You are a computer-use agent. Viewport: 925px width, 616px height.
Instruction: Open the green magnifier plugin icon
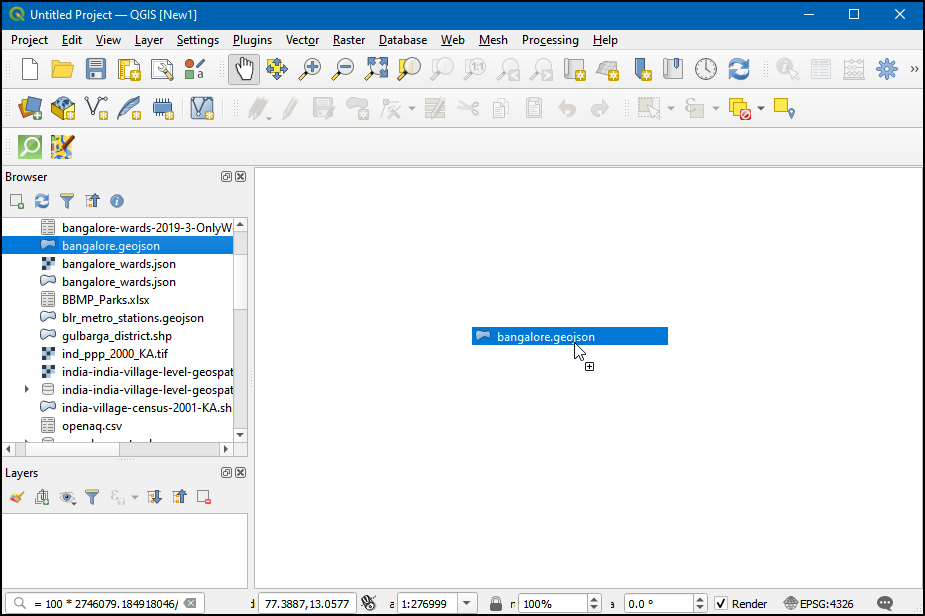(30, 147)
